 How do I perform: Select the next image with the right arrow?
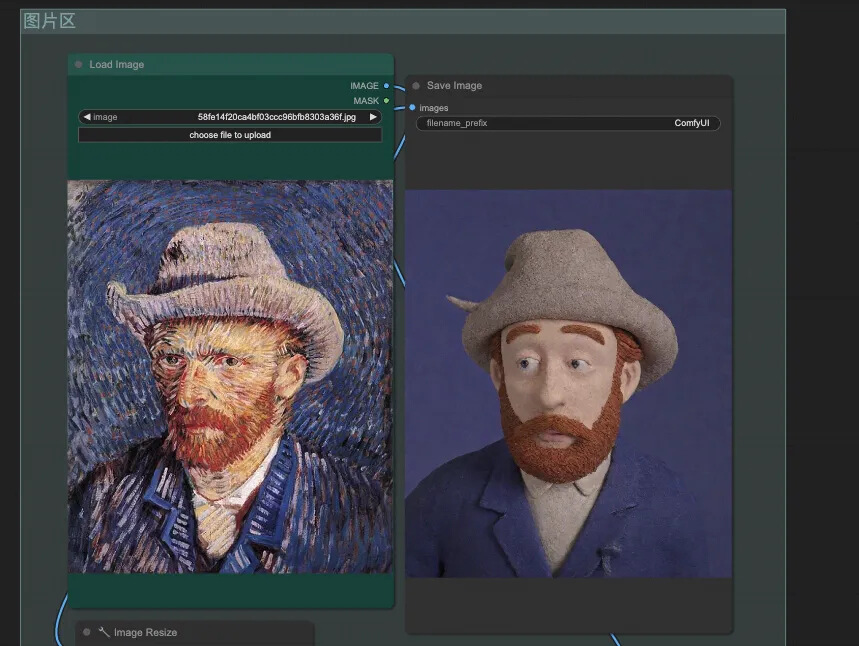tap(373, 117)
